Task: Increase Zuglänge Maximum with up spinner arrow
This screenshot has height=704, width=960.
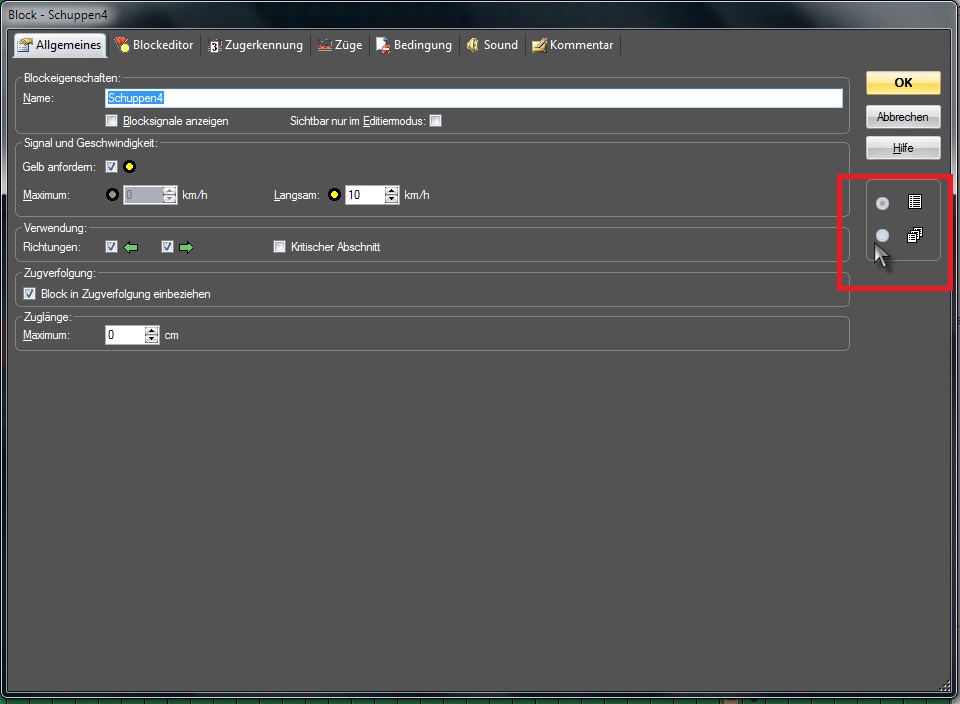Action: point(152,331)
